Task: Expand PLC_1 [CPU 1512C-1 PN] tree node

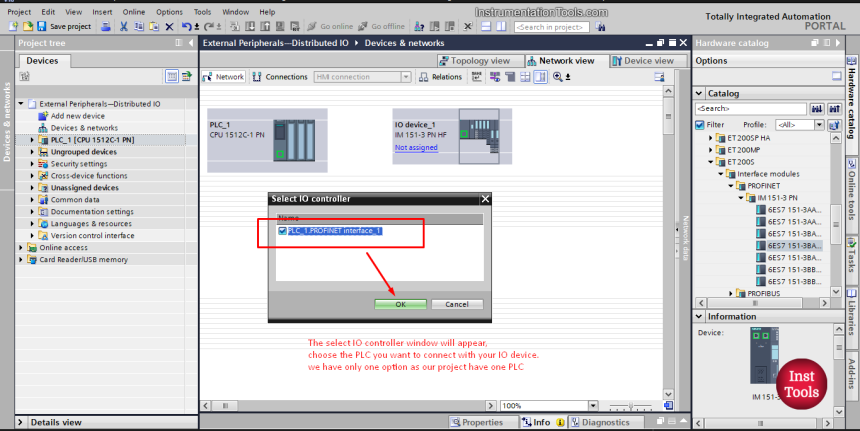Action: (x=32, y=140)
